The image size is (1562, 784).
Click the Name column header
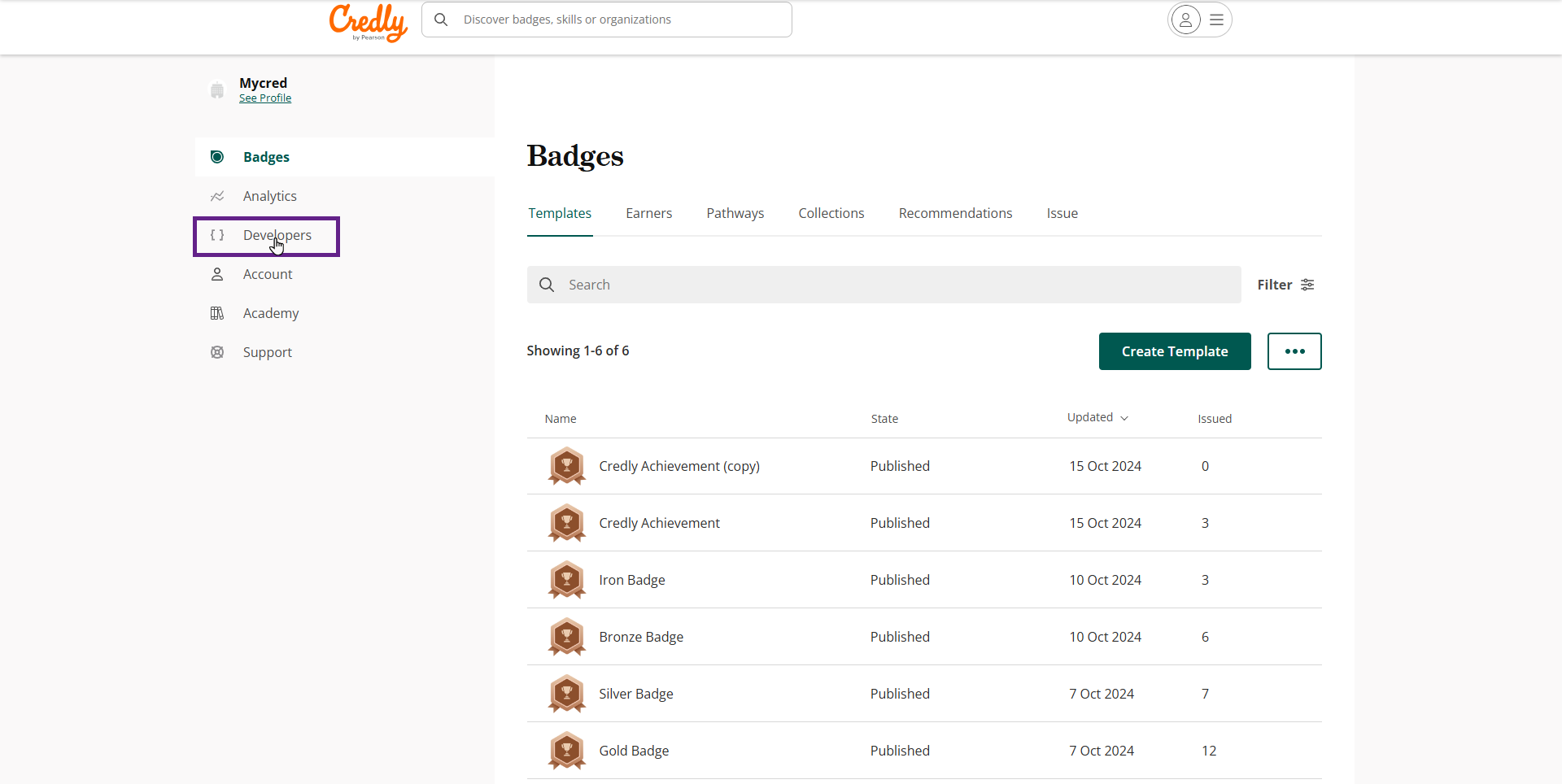coord(561,419)
